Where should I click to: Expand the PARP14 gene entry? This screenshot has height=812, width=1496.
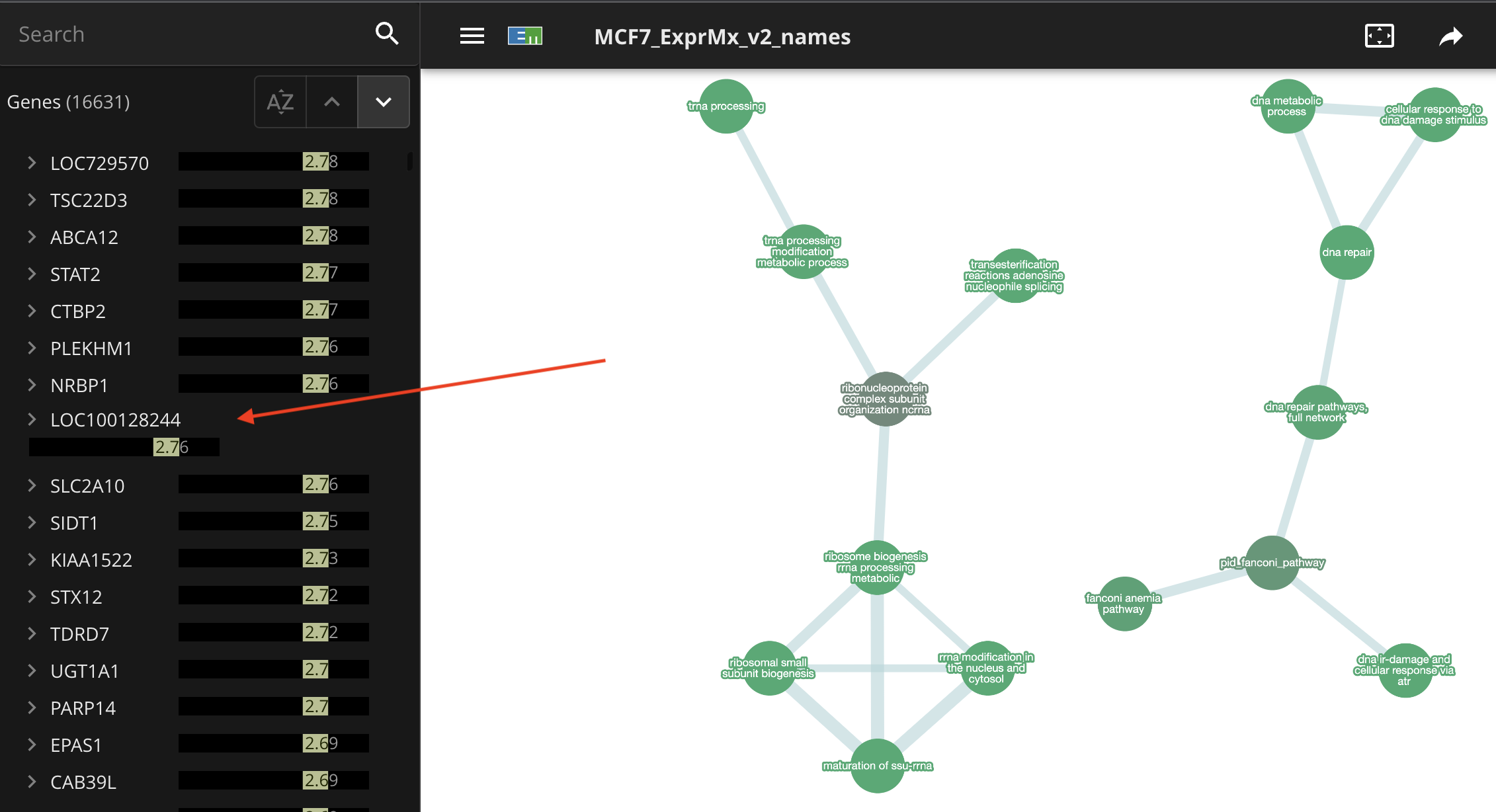point(30,707)
